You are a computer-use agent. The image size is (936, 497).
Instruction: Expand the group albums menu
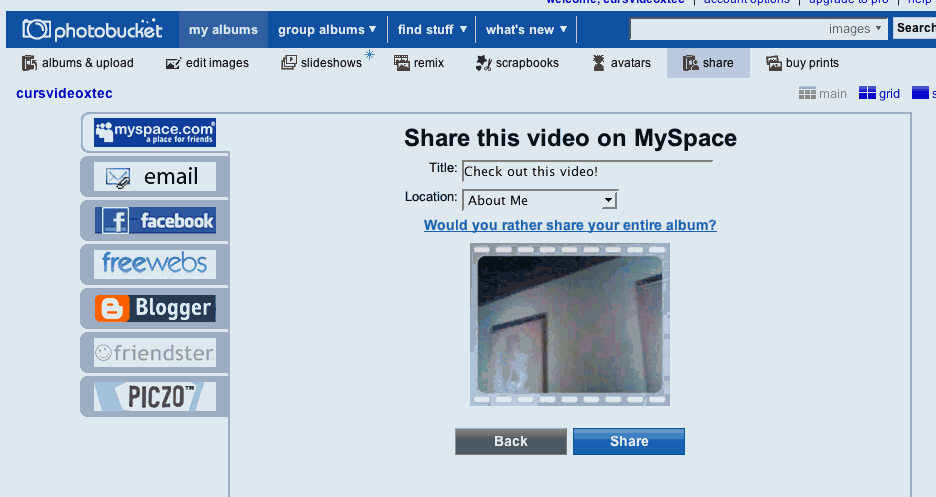327,29
